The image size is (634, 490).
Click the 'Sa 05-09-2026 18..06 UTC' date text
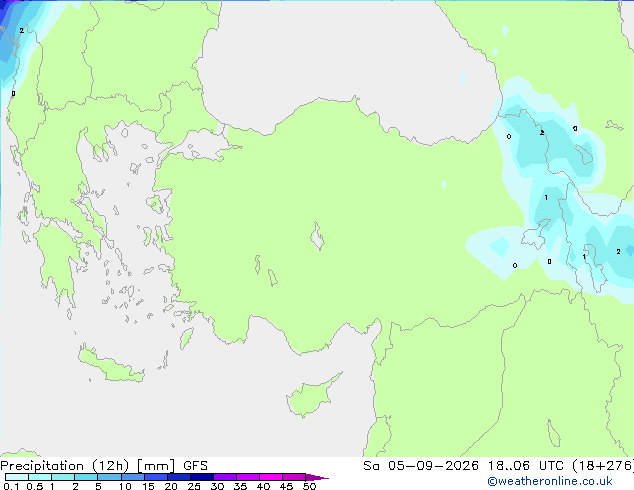point(463,466)
